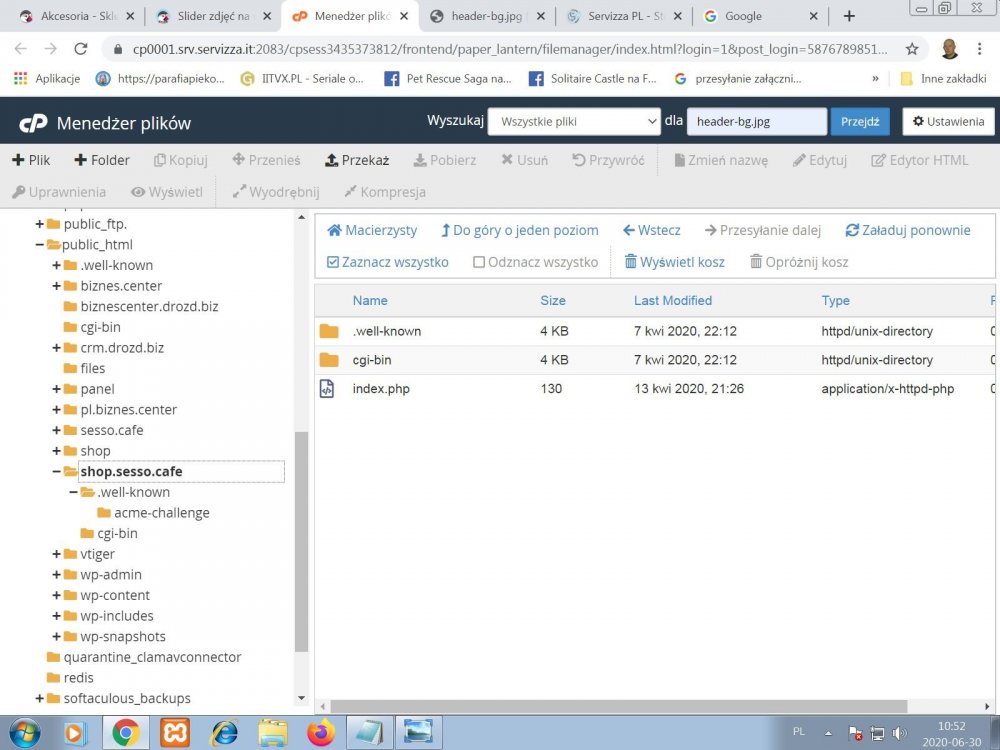The height and width of the screenshot is (750, 1000).
Task: Click Kopiuj in the toolbar
Action: (180, 160)
